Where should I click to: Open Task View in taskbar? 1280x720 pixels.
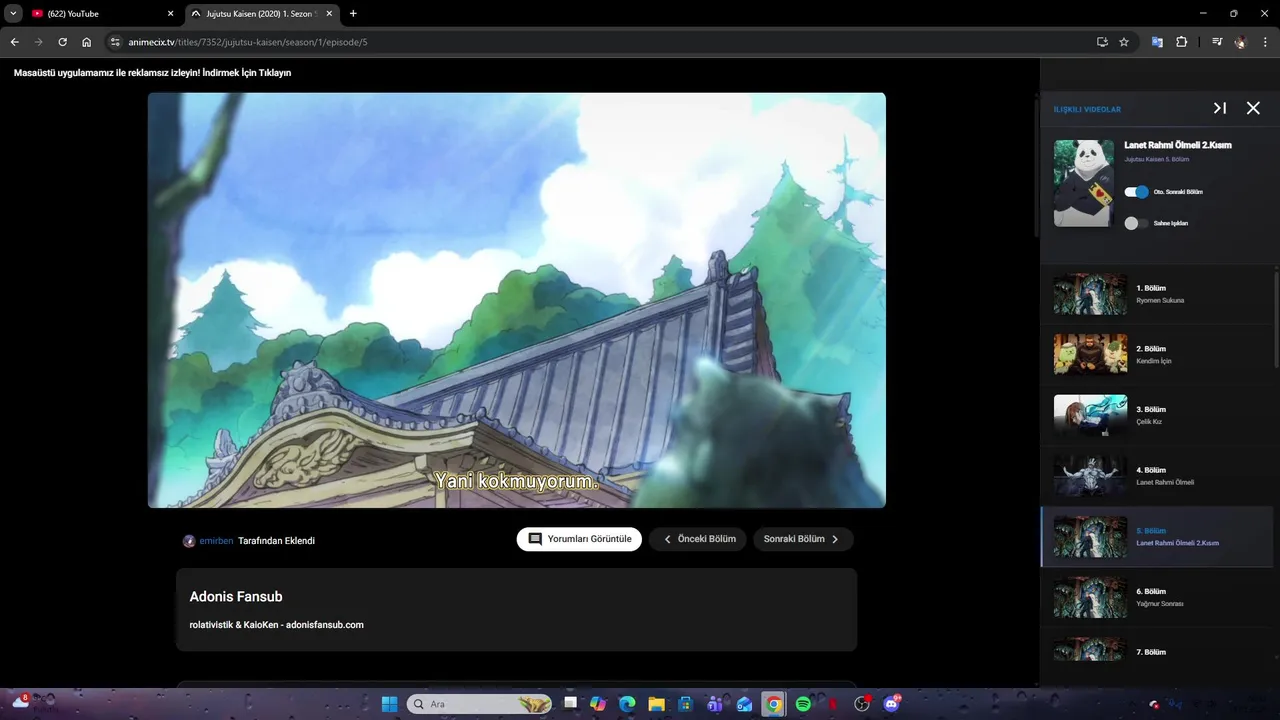pos(570,704)
